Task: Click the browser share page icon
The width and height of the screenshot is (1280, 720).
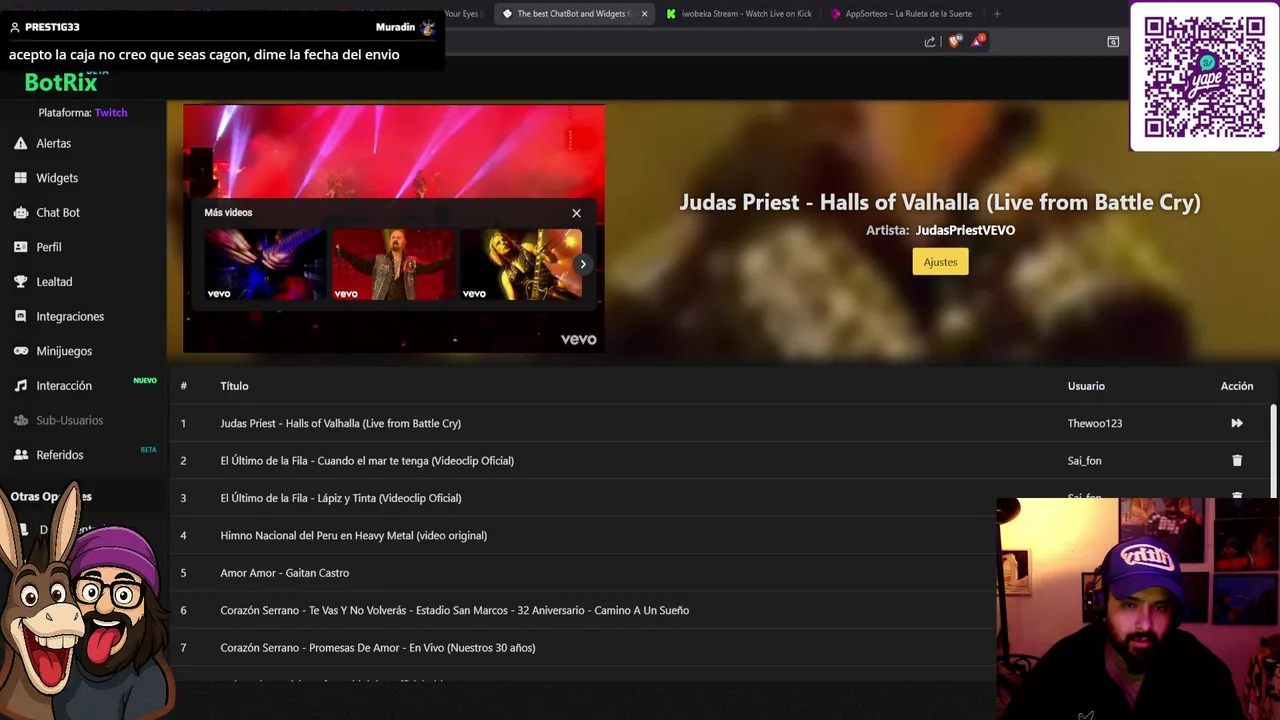Action: [x=930, y=42]
